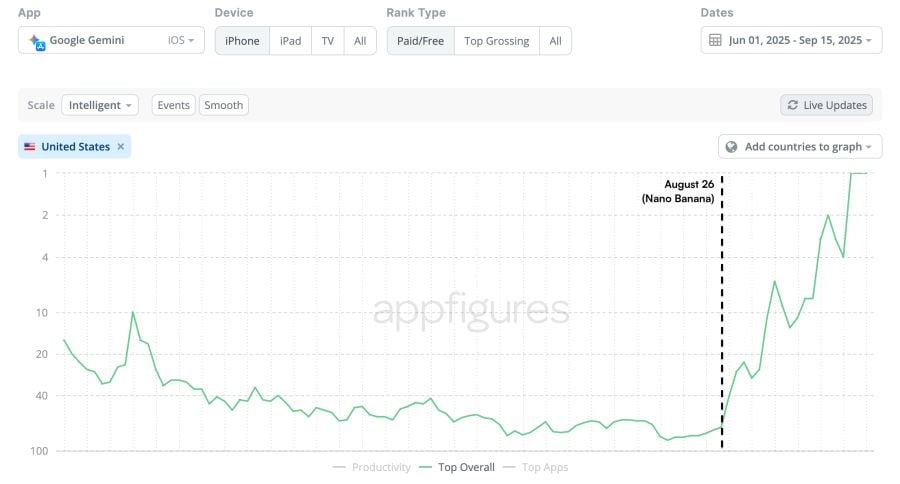Image resolution: width=900 pixels, height=484 pixels.
Task: Open the Google Gemini app dropdown
Action: pos(111,40)
